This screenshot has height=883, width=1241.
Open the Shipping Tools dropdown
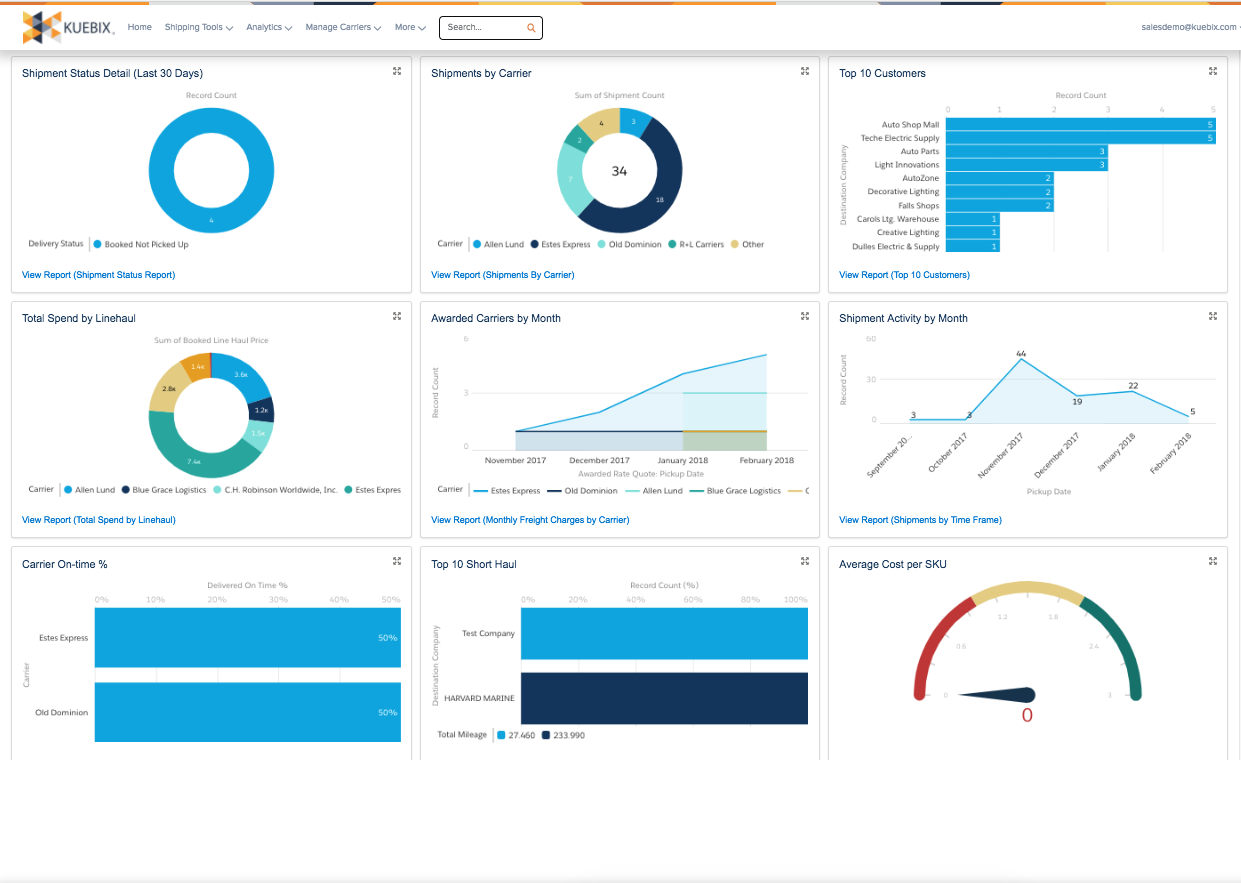click(198, 28)
